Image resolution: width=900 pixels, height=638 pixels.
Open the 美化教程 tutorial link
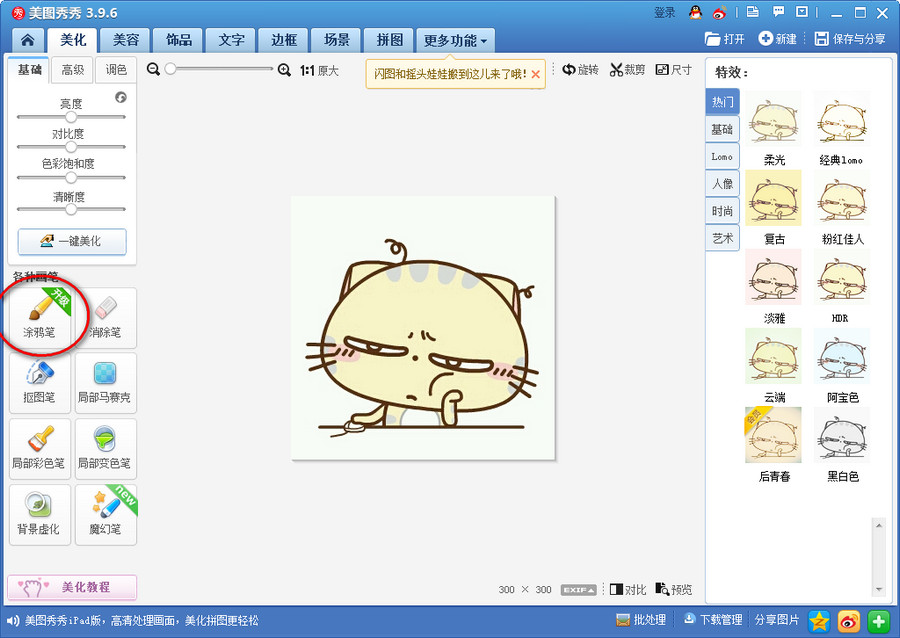point(72,587)
